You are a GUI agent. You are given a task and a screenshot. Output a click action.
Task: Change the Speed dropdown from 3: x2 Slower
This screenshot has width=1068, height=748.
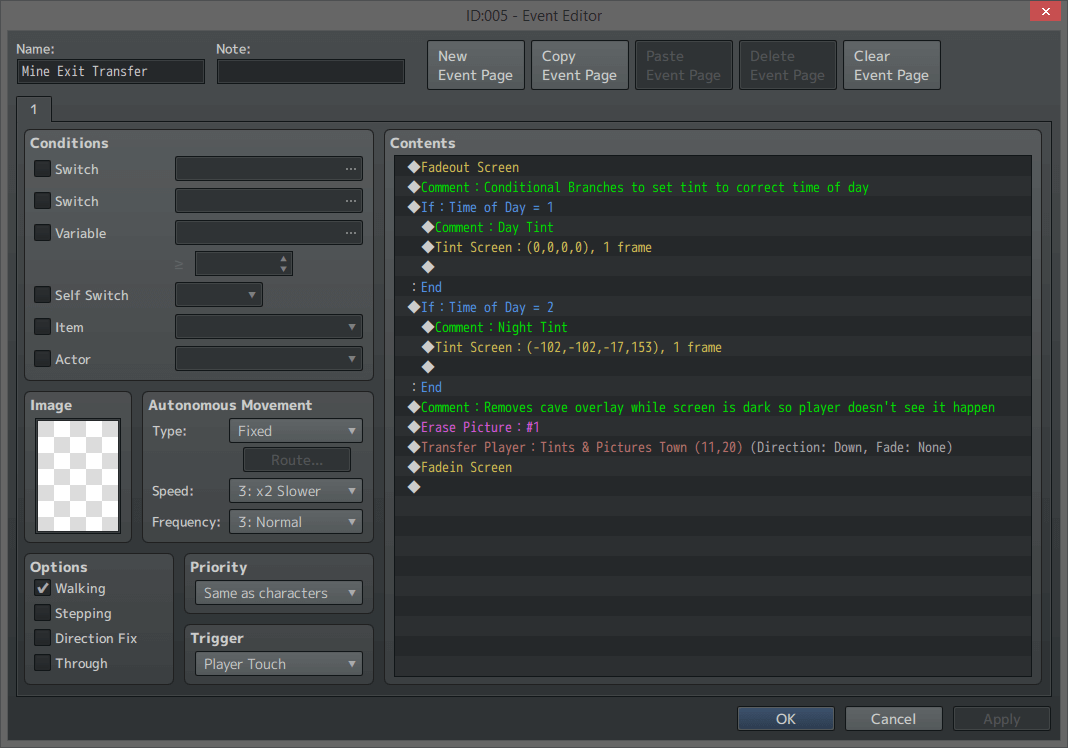(x=295, y=491)
